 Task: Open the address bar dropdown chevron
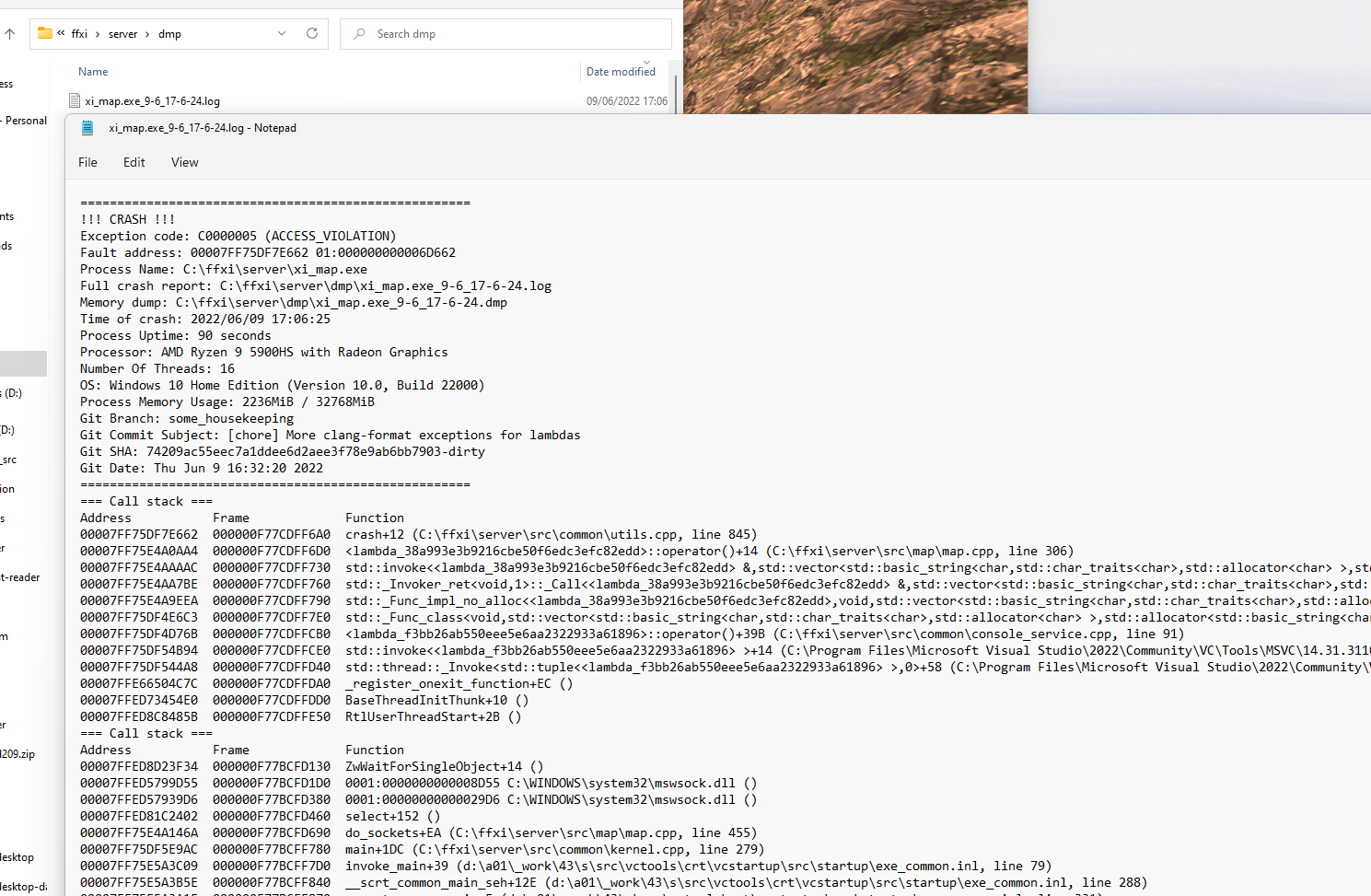(x=281, y=33)
